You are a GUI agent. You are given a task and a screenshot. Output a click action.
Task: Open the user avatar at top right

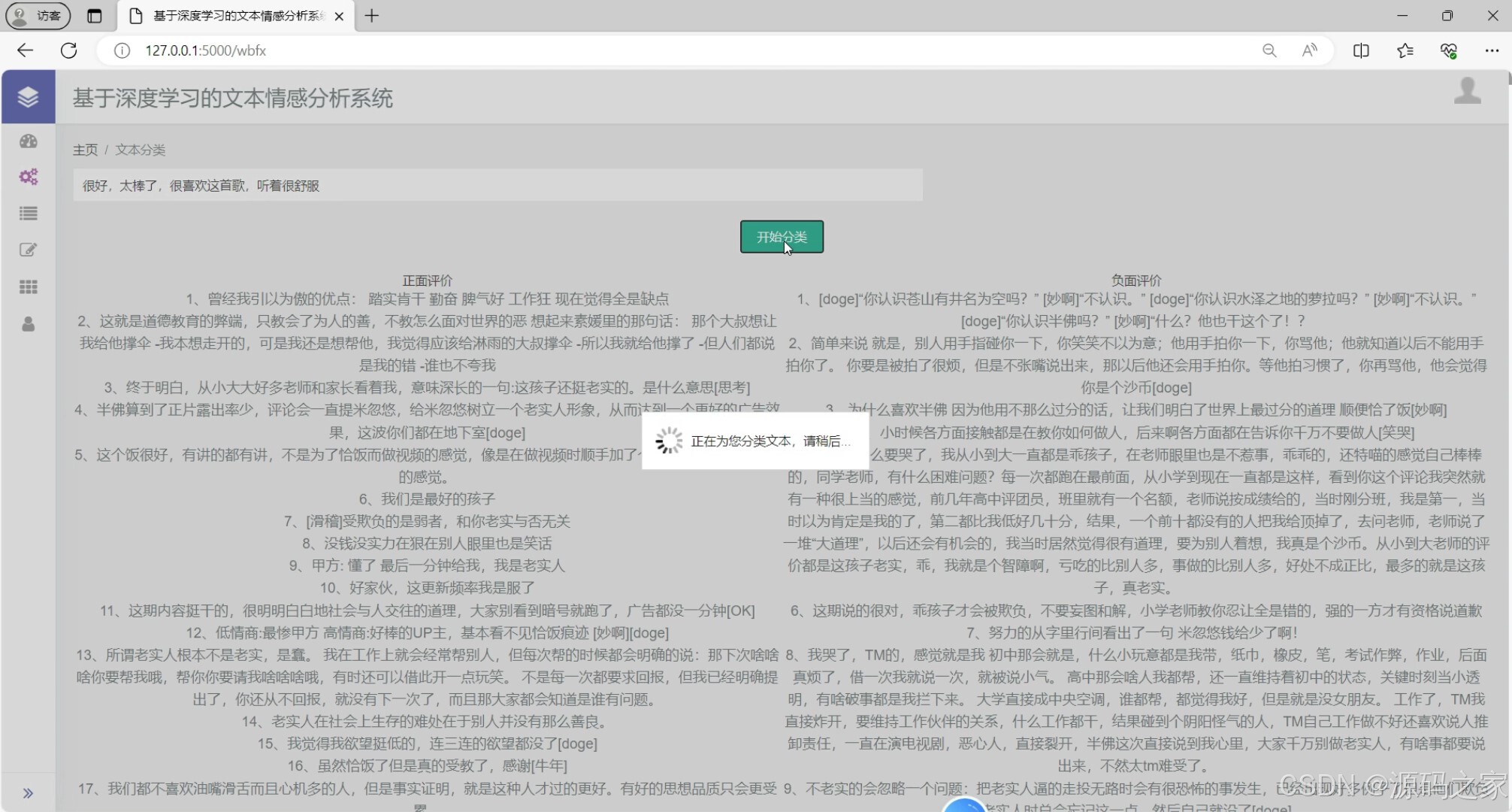(x=1467, y=92)
